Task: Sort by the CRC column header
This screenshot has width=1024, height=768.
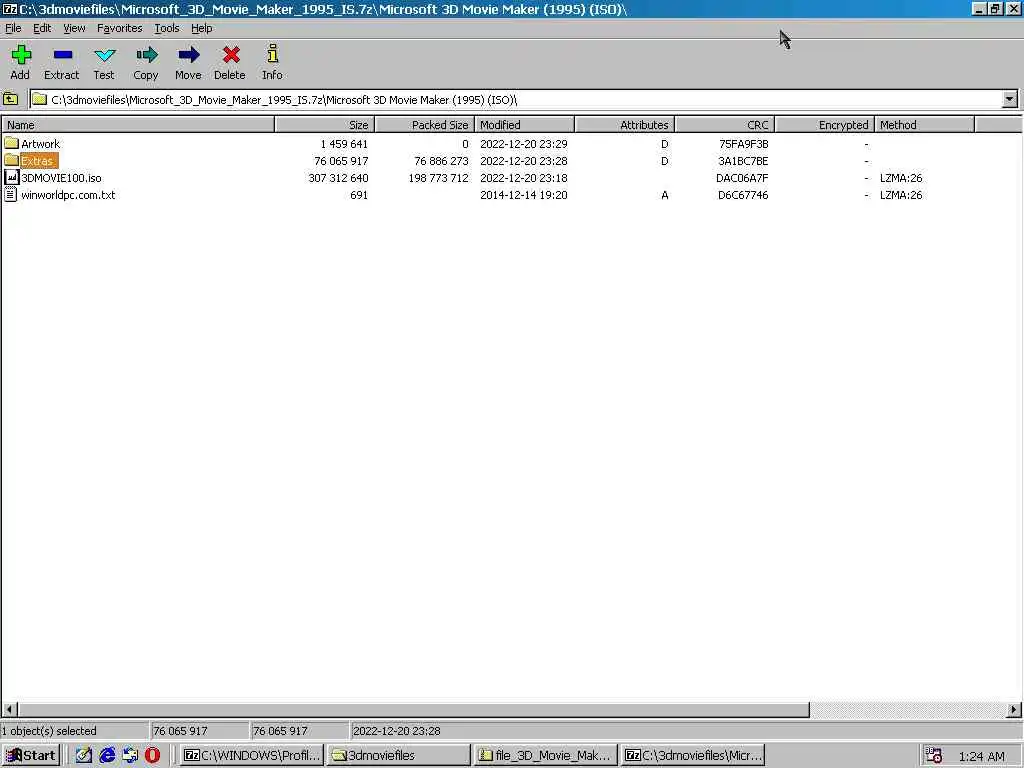Action: (x=724, y=125)
